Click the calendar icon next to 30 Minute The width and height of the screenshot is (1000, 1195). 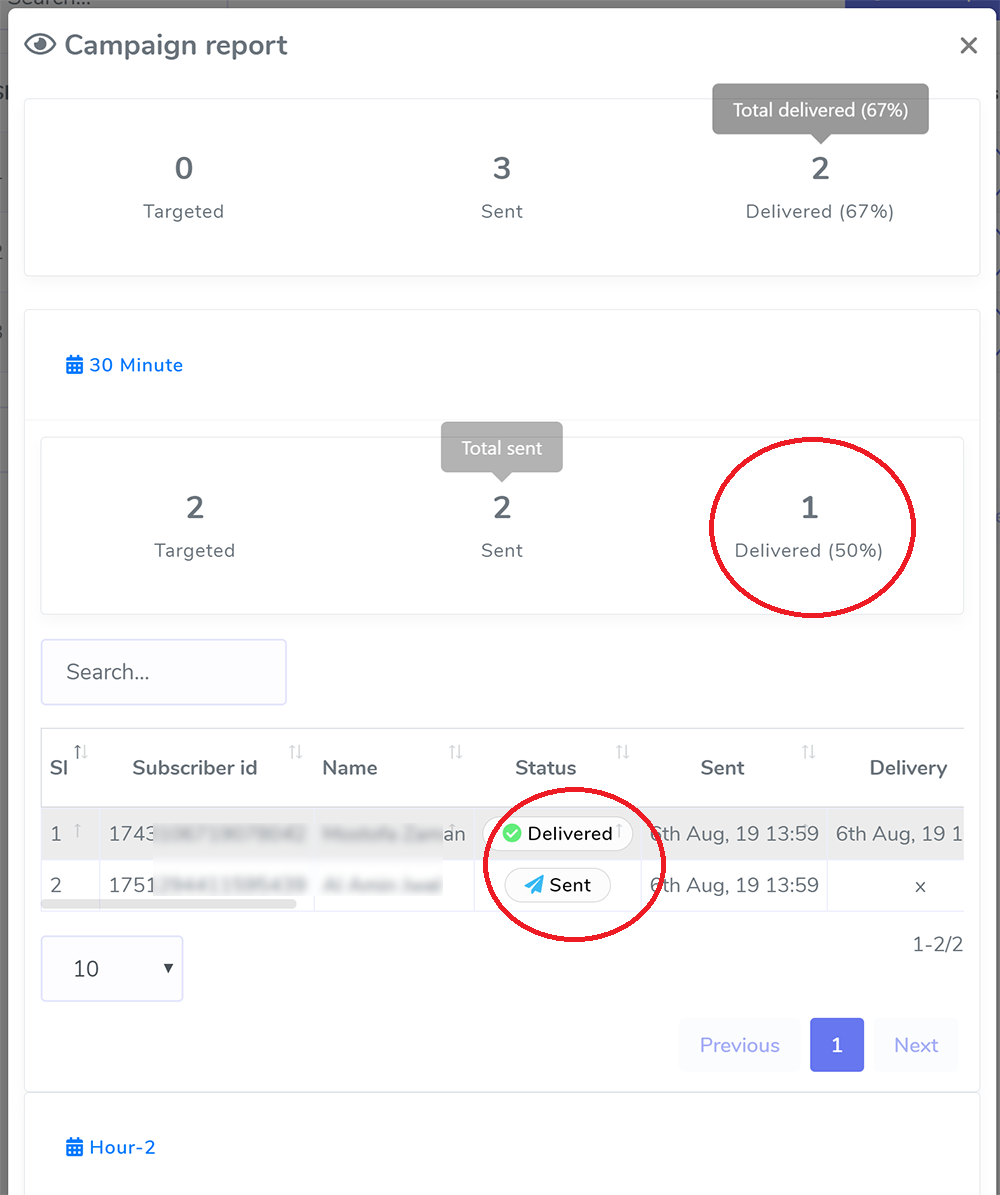[74, 364]
